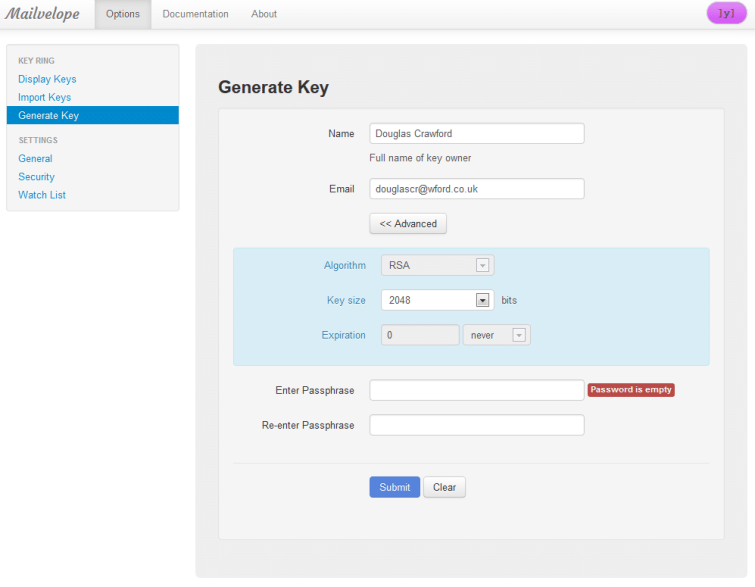The width and height of the screenshot is (755, 587).
Task: Collapse the Advanced options
Action: tap(408, 223)
